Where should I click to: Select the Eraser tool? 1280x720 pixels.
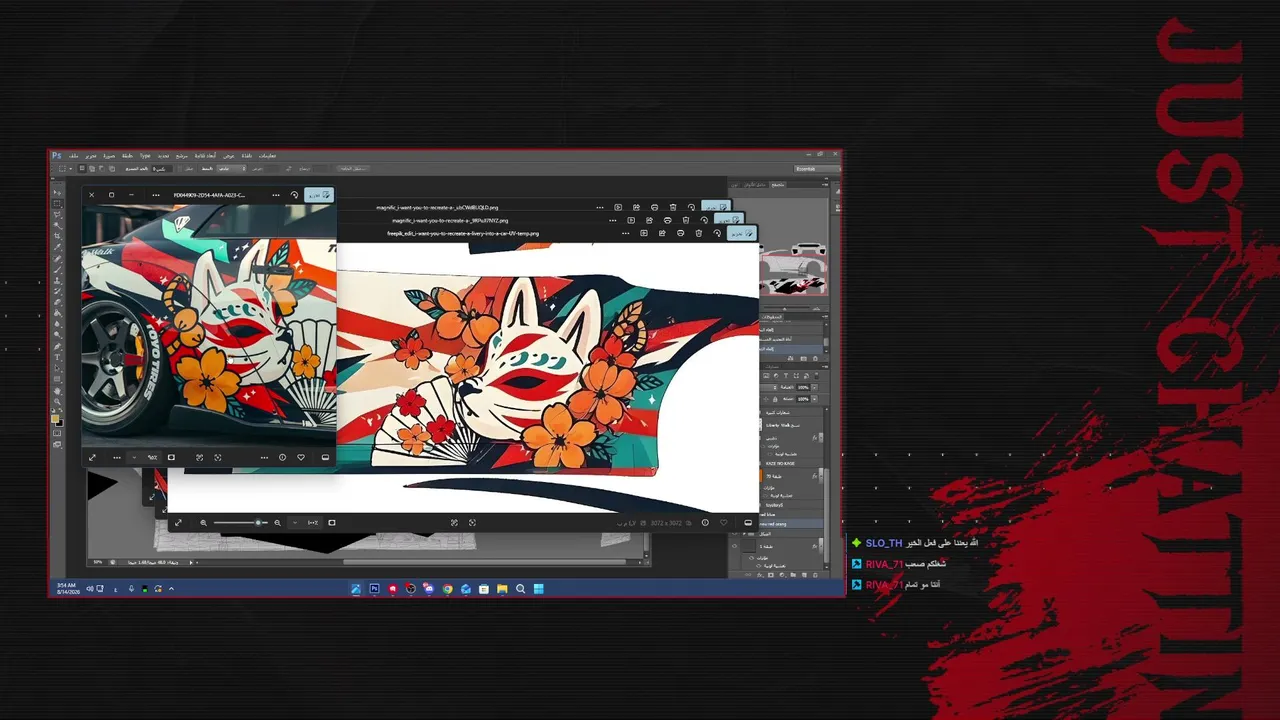pyautogui.click(x=57, y=303)
